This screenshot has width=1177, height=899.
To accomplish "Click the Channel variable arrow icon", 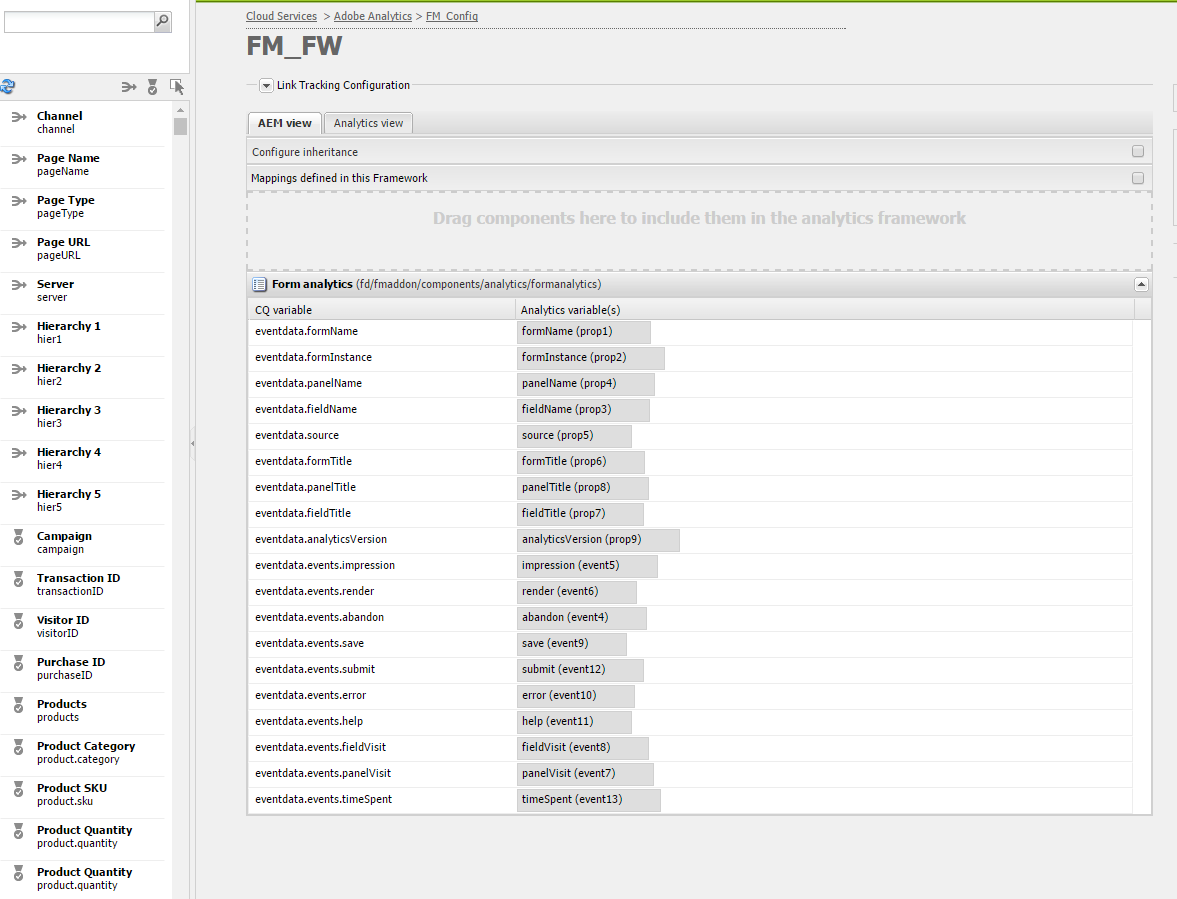I will [20, 116].
